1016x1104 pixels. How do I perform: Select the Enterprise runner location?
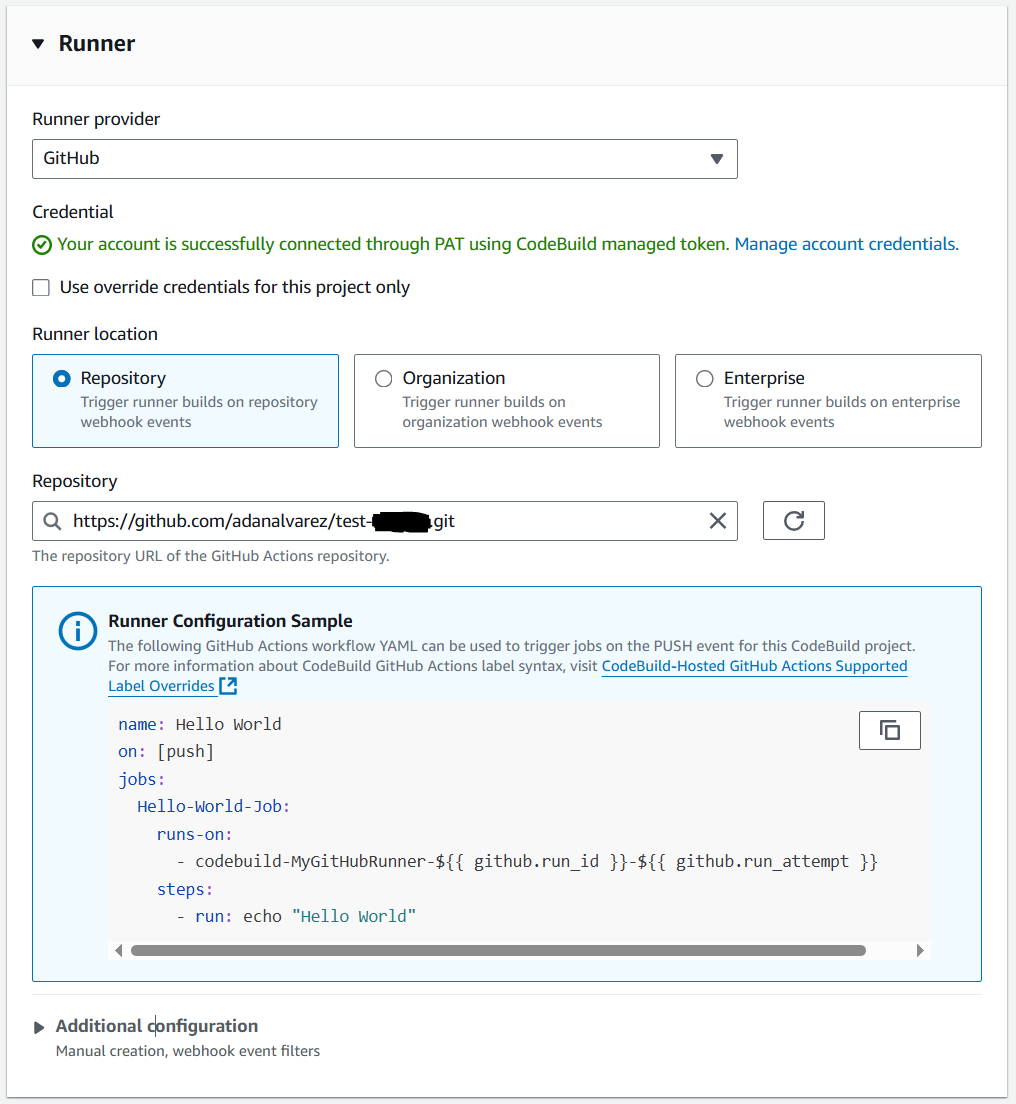[x=828, y=401]
